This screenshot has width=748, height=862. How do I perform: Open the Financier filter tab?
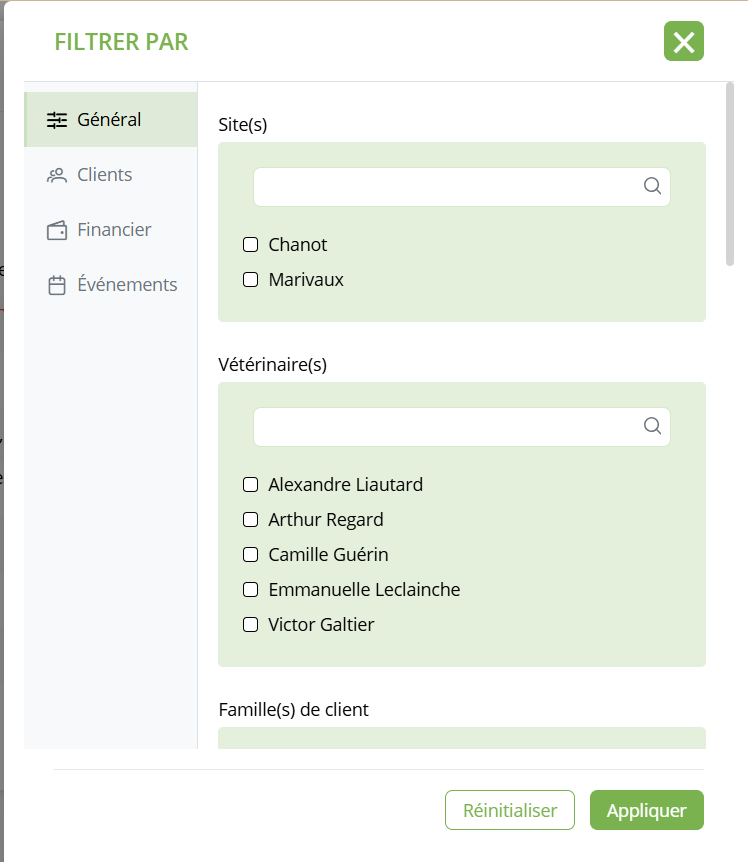pos(114,230)
